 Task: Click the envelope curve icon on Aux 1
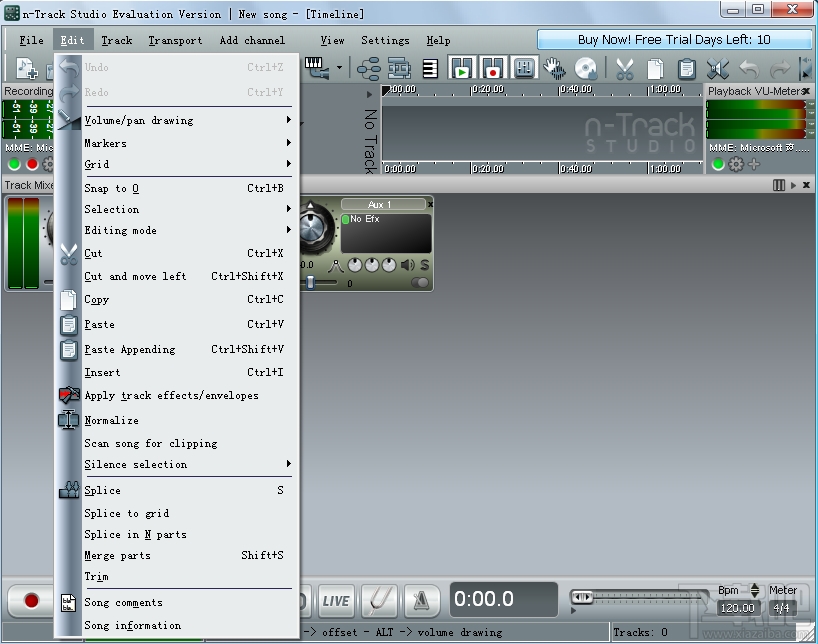pyautogui.click(x=335, y=266)
